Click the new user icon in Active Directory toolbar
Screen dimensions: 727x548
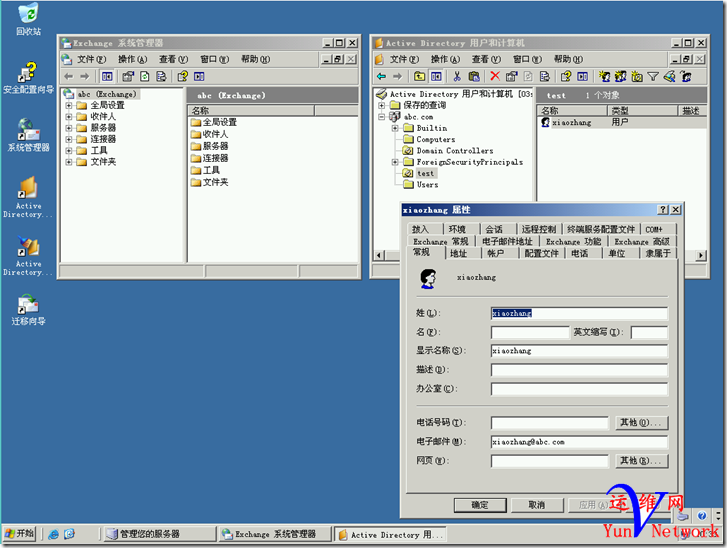pyautogui.click(x=604, y=76)
